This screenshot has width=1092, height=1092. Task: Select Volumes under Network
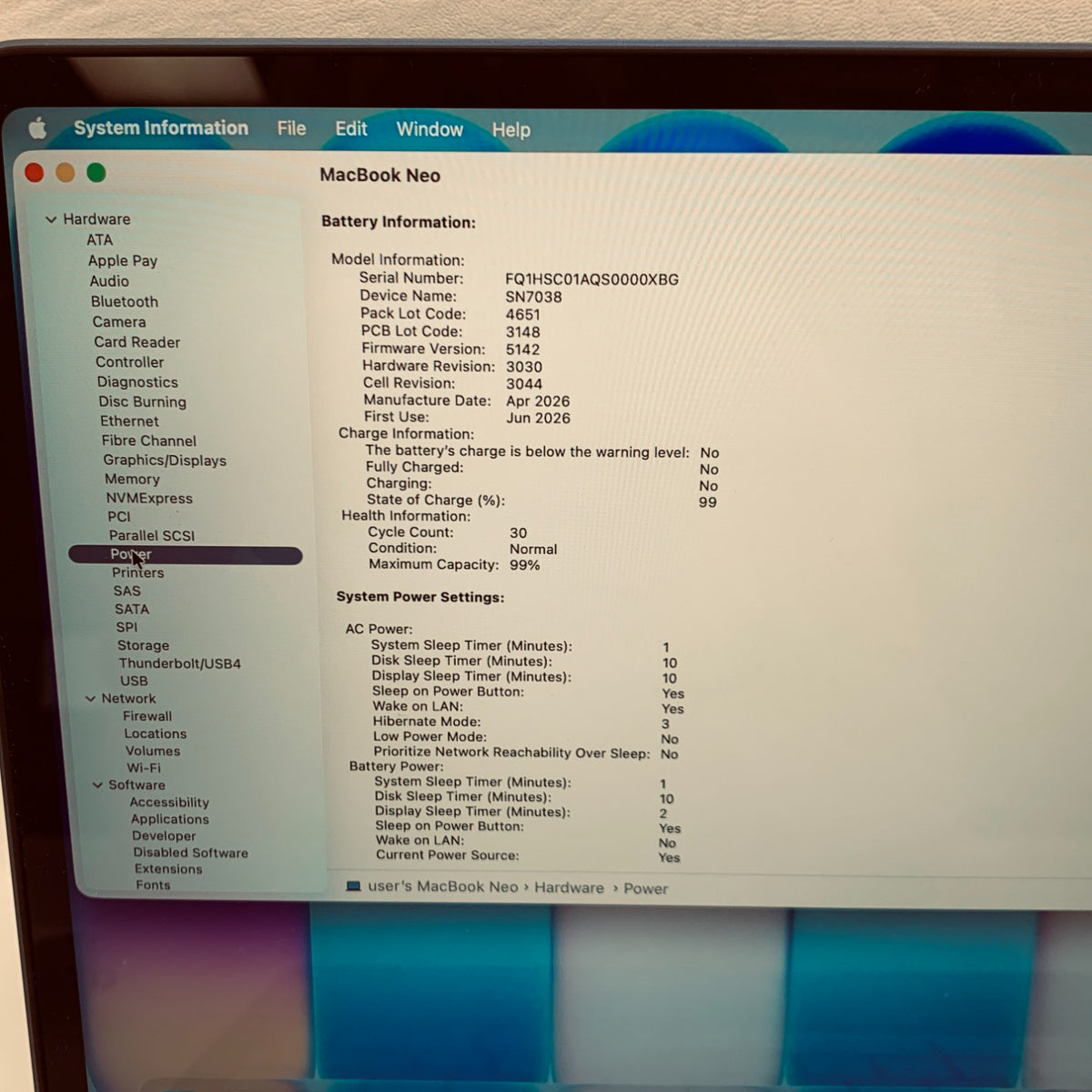(x=152, y=751)
